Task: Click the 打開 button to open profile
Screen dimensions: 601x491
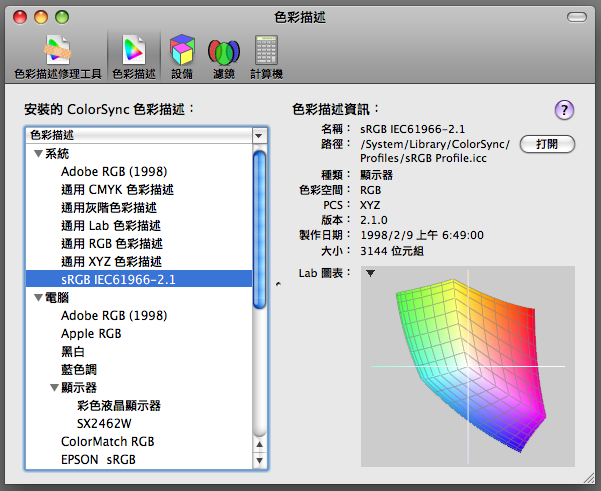Action: tap(547, 145)
